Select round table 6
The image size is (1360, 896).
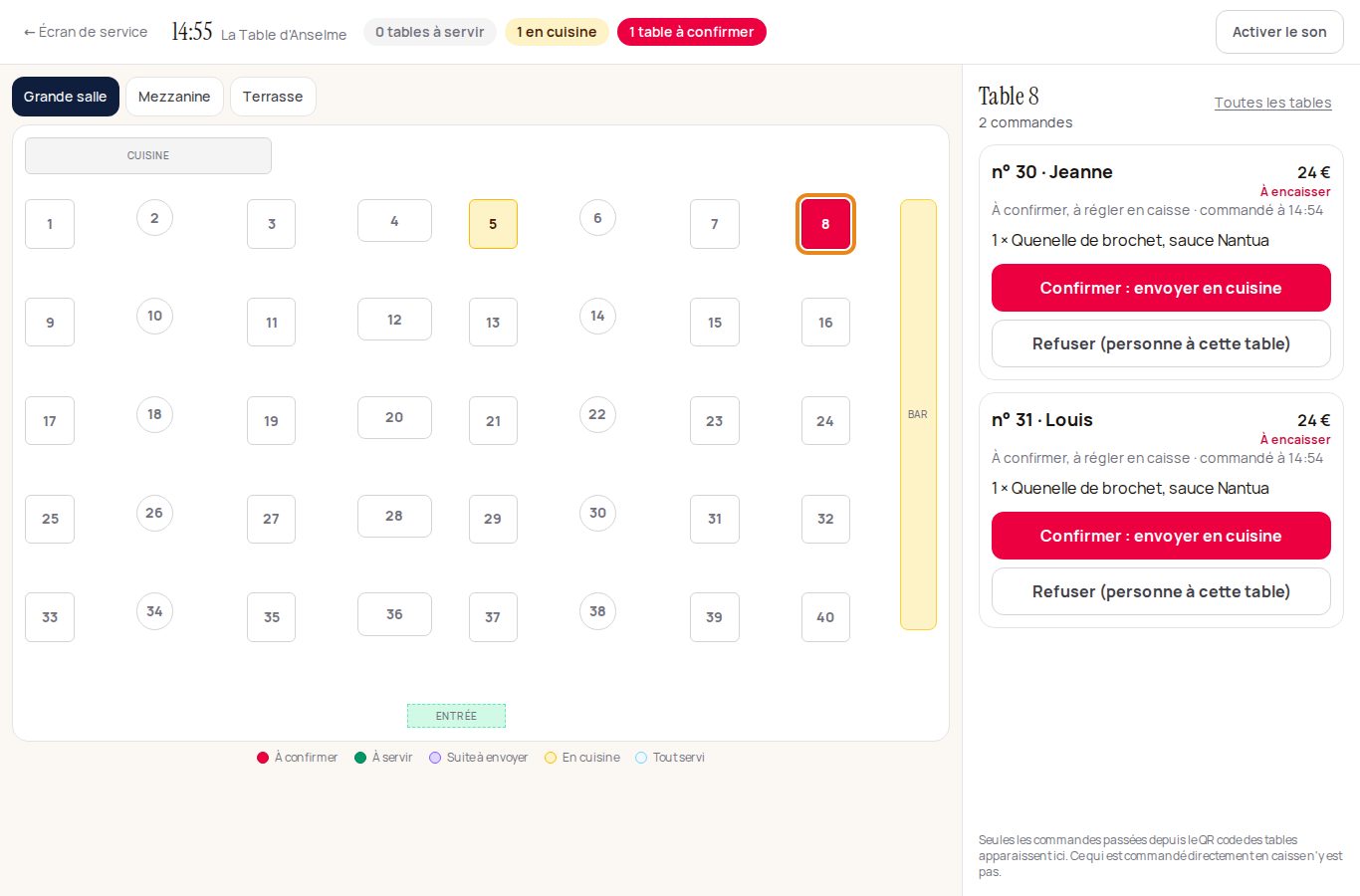point(597,218)
